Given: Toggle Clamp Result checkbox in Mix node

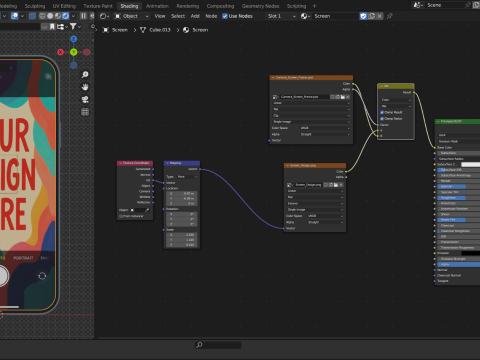Looking at the screenshot, I should (x=382, y=112).
